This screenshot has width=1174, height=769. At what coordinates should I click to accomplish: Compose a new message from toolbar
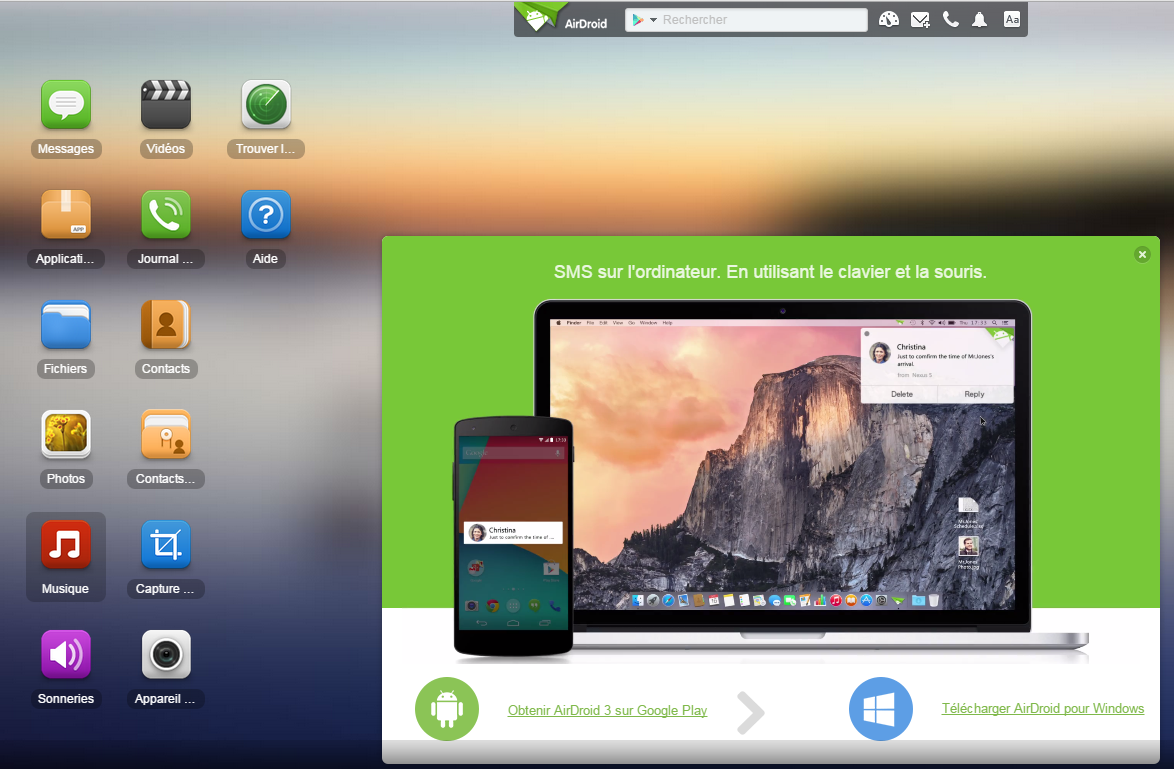(920, 20)
